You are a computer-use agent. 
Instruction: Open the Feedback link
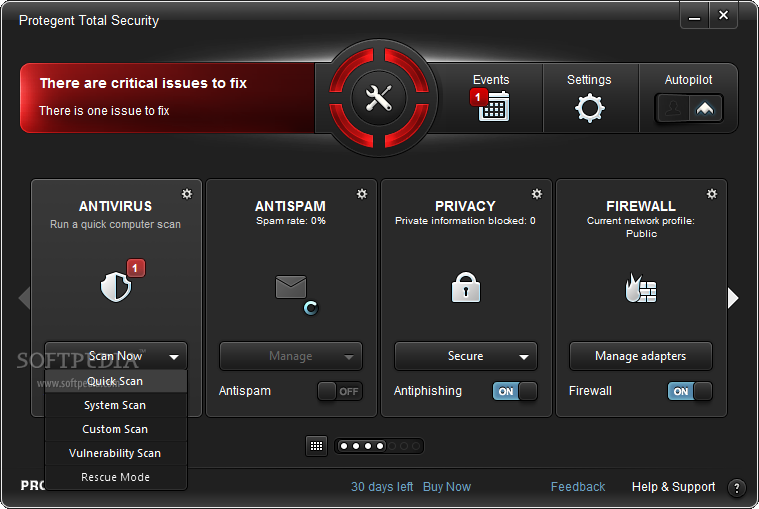click(578, 487)
